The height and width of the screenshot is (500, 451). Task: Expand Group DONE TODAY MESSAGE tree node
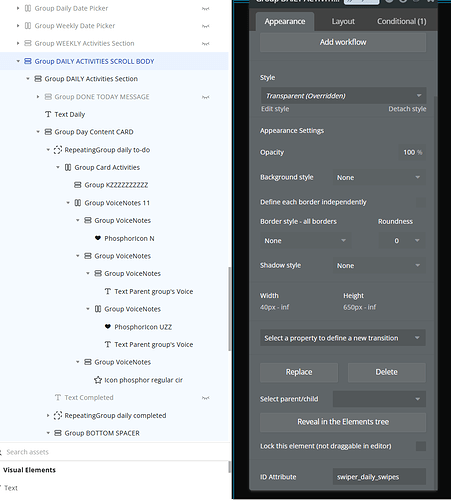(38, 97)
